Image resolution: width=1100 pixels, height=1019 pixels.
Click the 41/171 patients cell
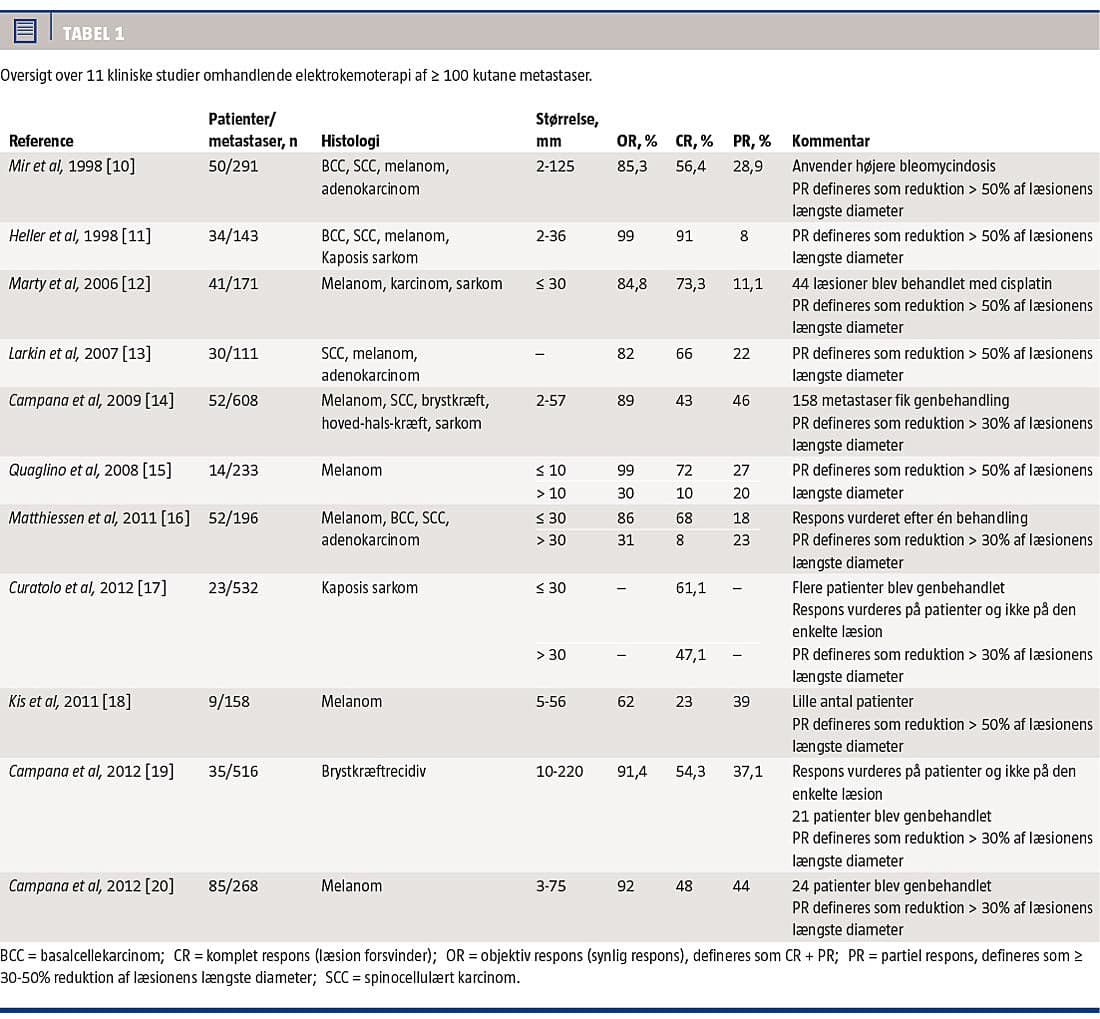[x=233, y=284]
